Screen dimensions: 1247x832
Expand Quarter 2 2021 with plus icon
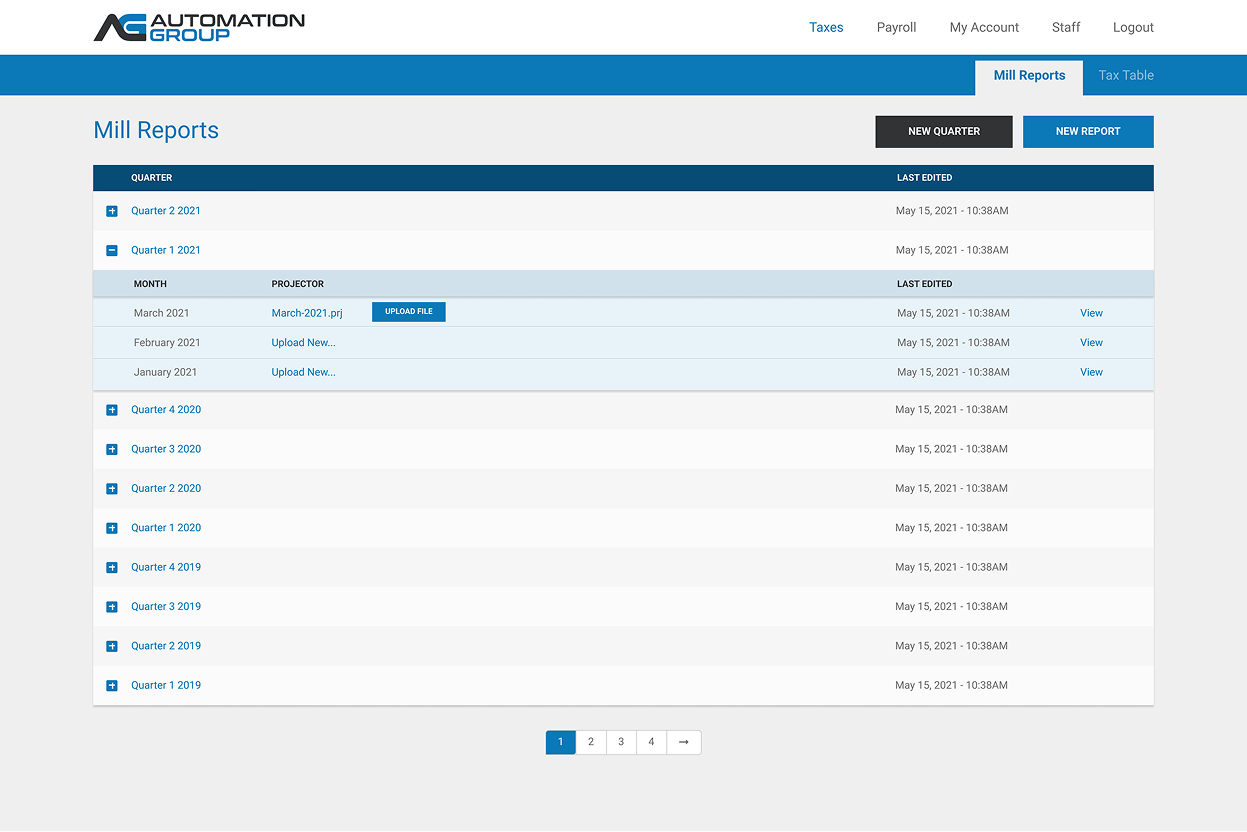[112, 211]
